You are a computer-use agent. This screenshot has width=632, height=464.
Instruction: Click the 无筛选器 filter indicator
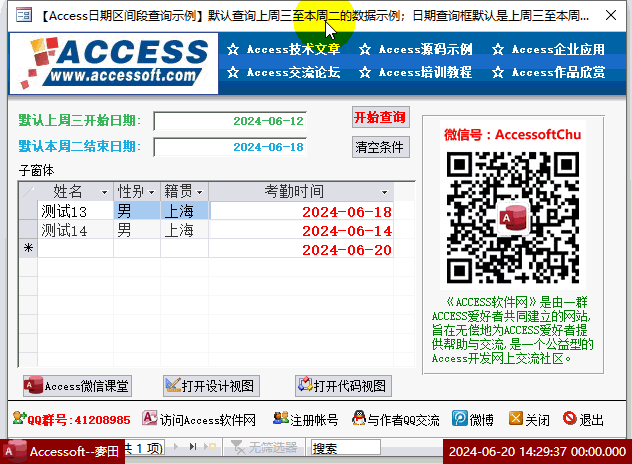264,447
